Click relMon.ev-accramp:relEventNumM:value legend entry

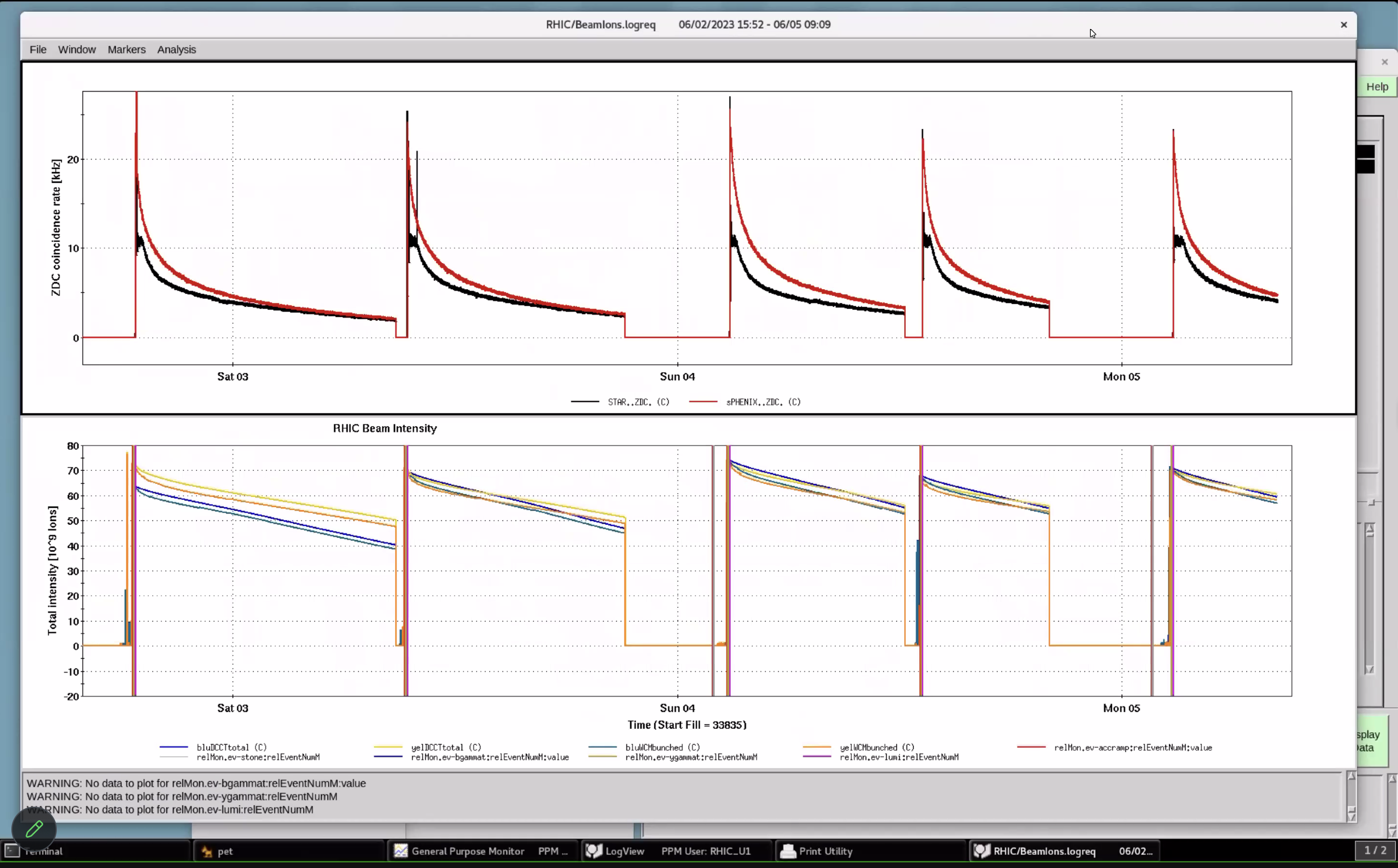[x=1114, y=748]
